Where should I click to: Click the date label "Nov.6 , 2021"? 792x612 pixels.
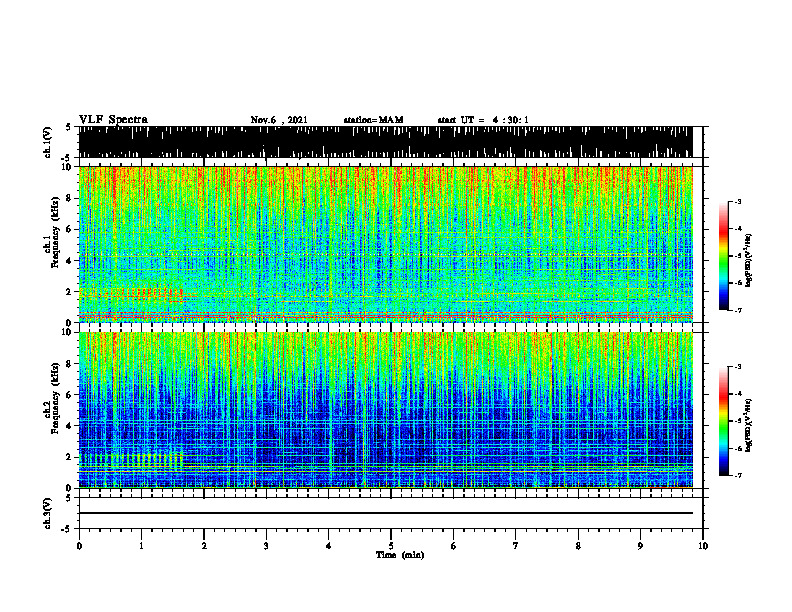click(x=279, y=120)
